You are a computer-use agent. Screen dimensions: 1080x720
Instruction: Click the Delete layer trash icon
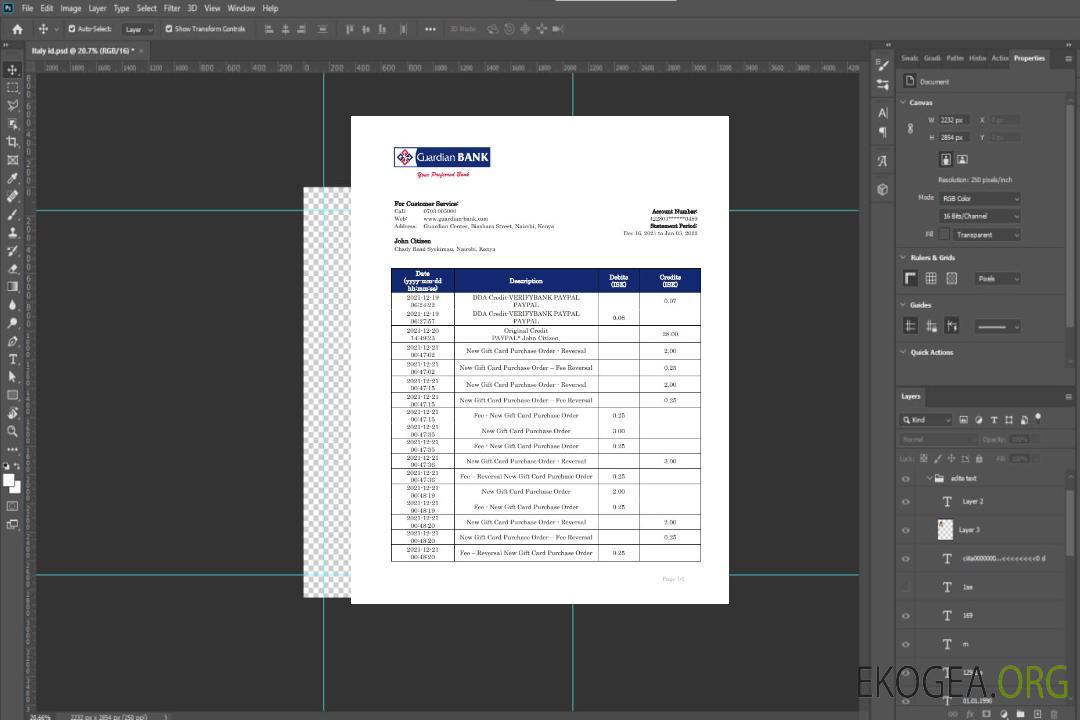(1054, 714)
